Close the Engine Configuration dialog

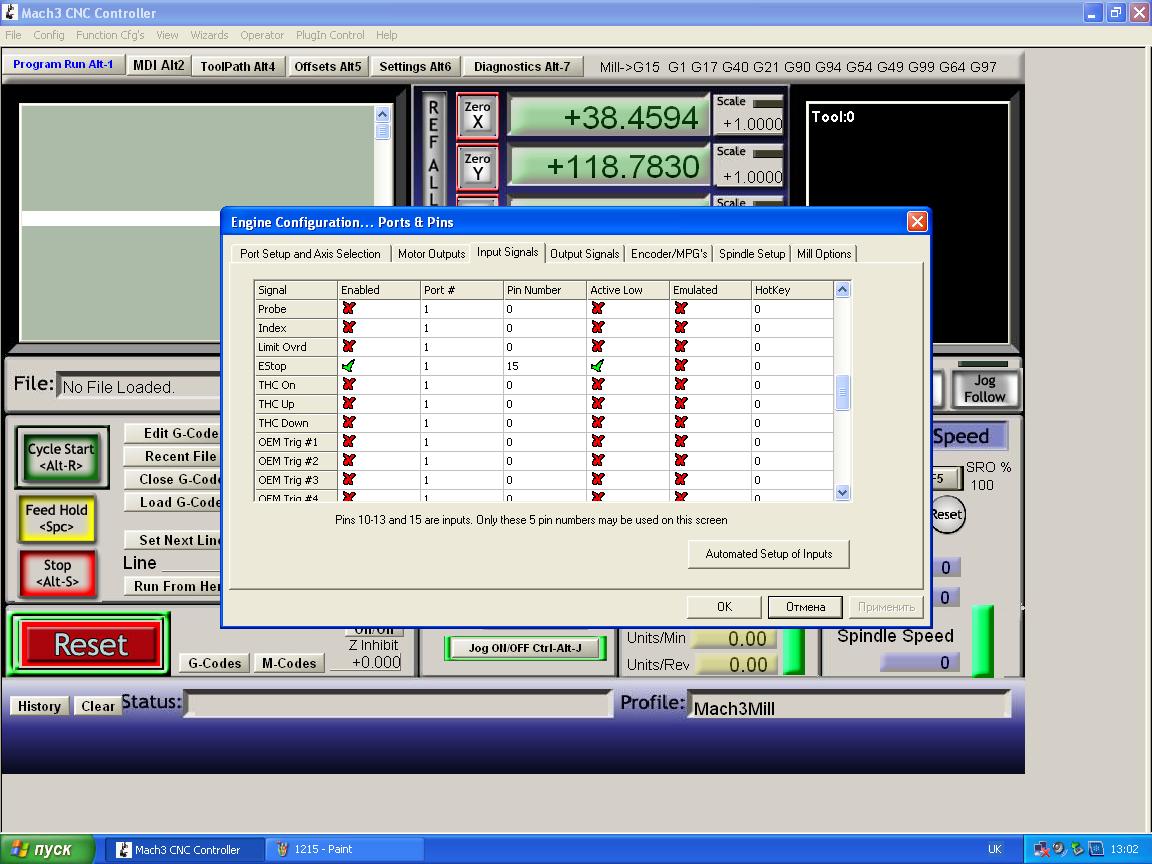917,222
